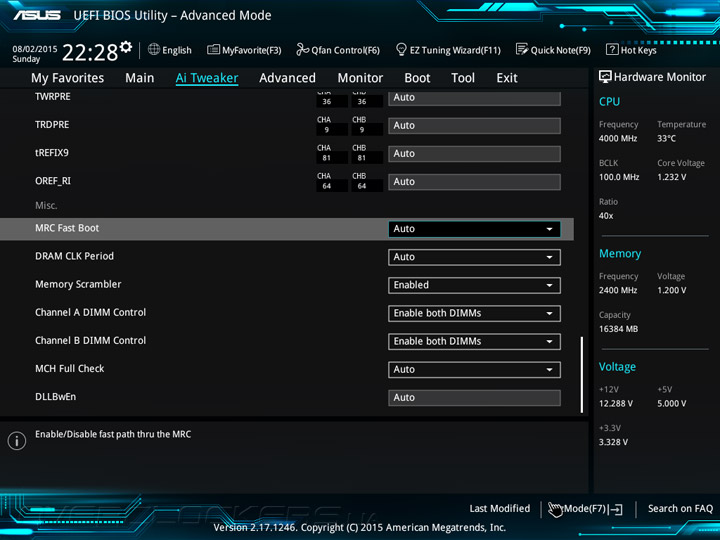This screenshot has width=720, height=540.
Task: Select the OREF_RI row label
Action: (x=53, y=181)
